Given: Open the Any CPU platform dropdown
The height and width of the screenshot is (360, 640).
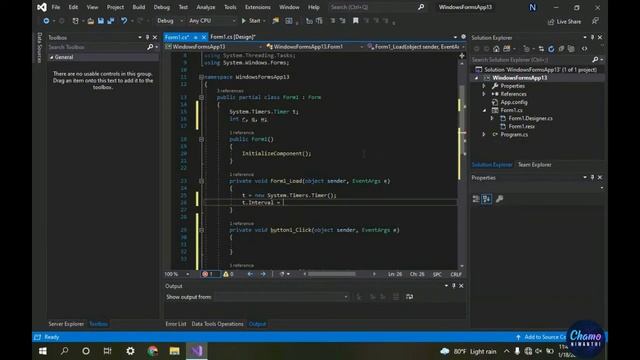Looking at the screenshot, I should coord(212,21).
